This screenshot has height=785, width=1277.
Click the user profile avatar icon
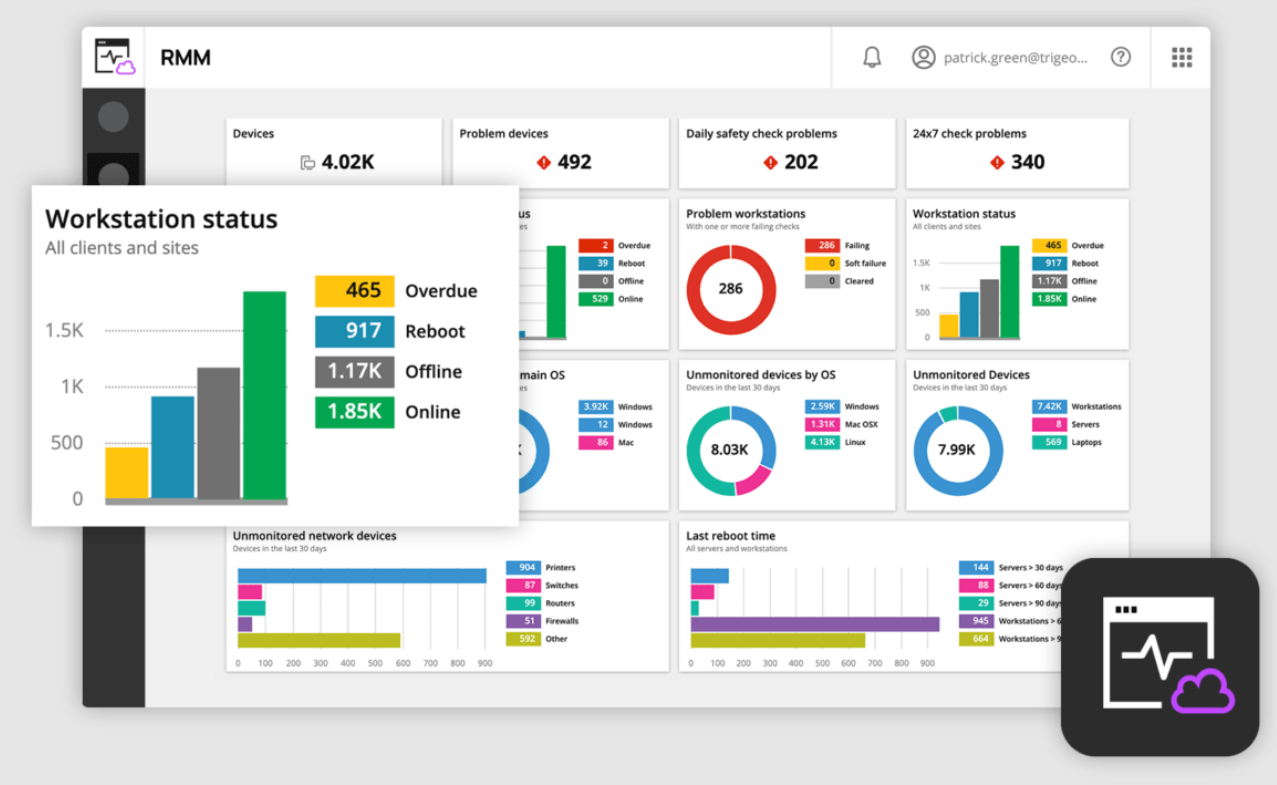click(923, 57)
